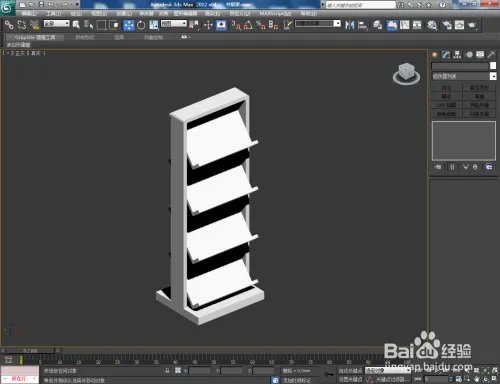Expand the quick access toolbar arrow

click(78, 5)
